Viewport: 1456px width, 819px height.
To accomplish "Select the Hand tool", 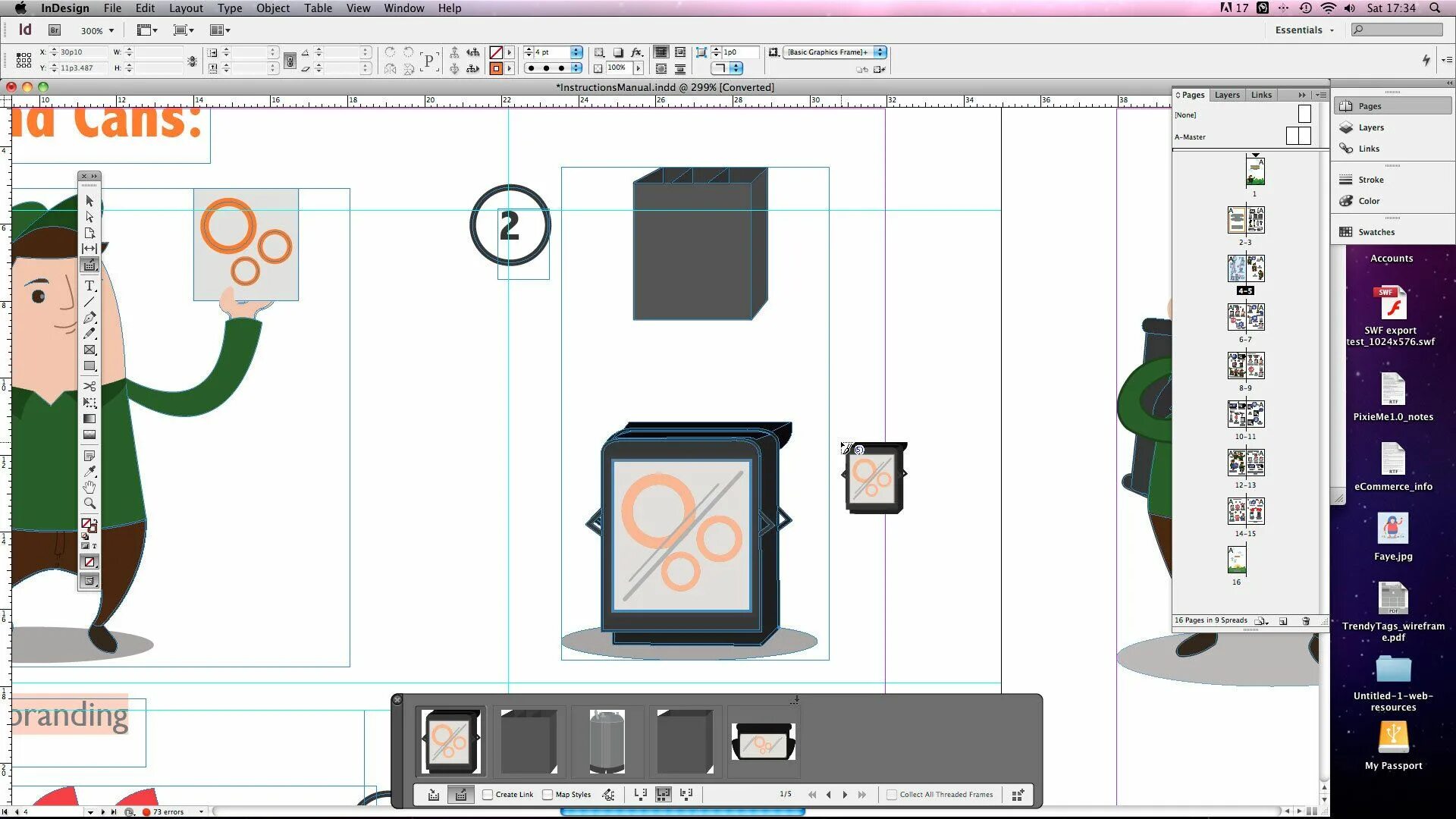I will (89, 487).
